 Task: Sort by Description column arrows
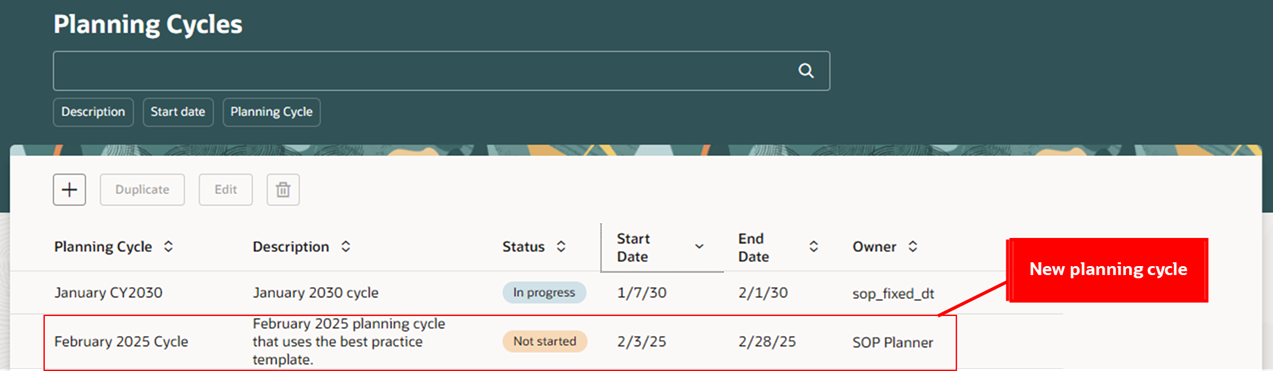[345, 247]
